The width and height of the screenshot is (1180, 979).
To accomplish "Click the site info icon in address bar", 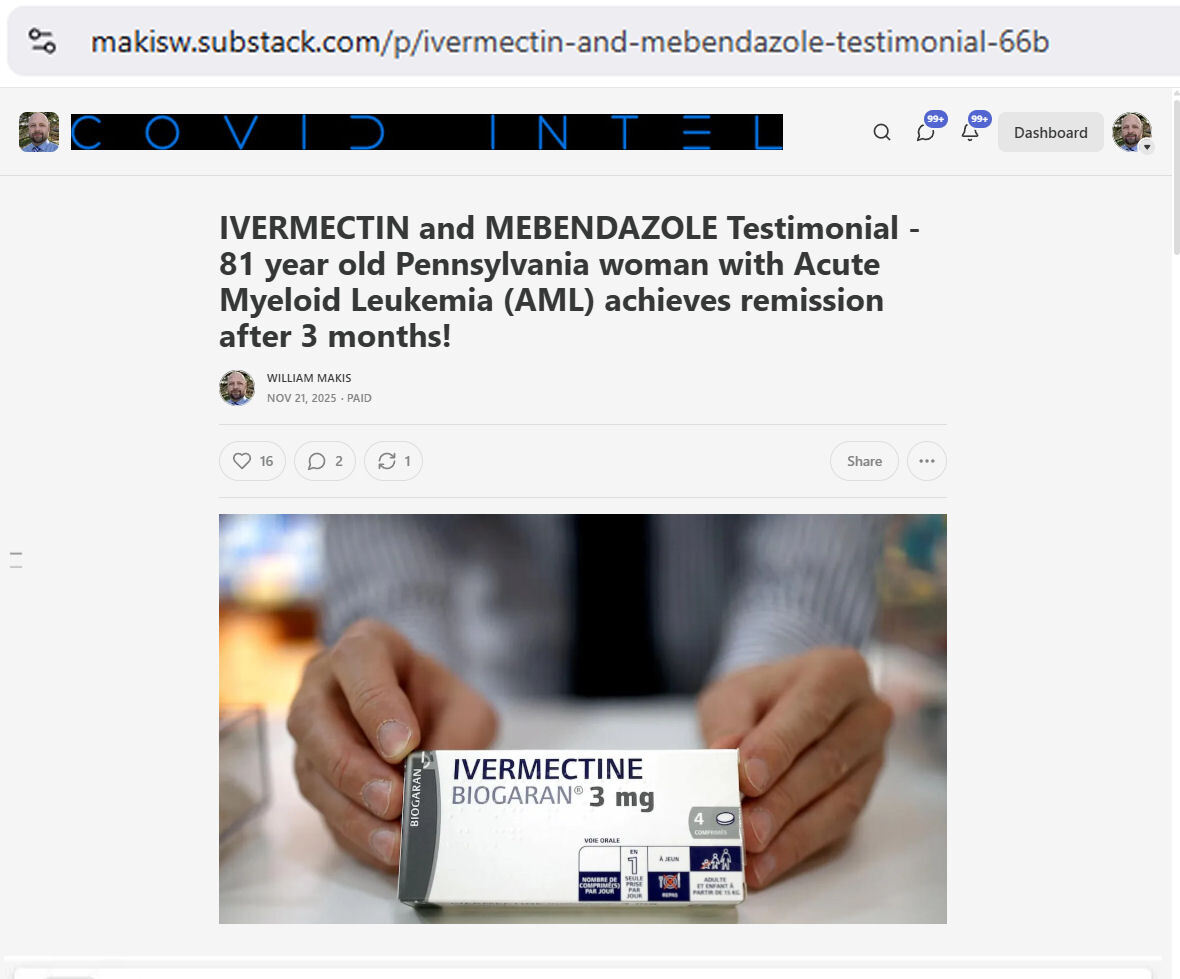I will point(42,41).
